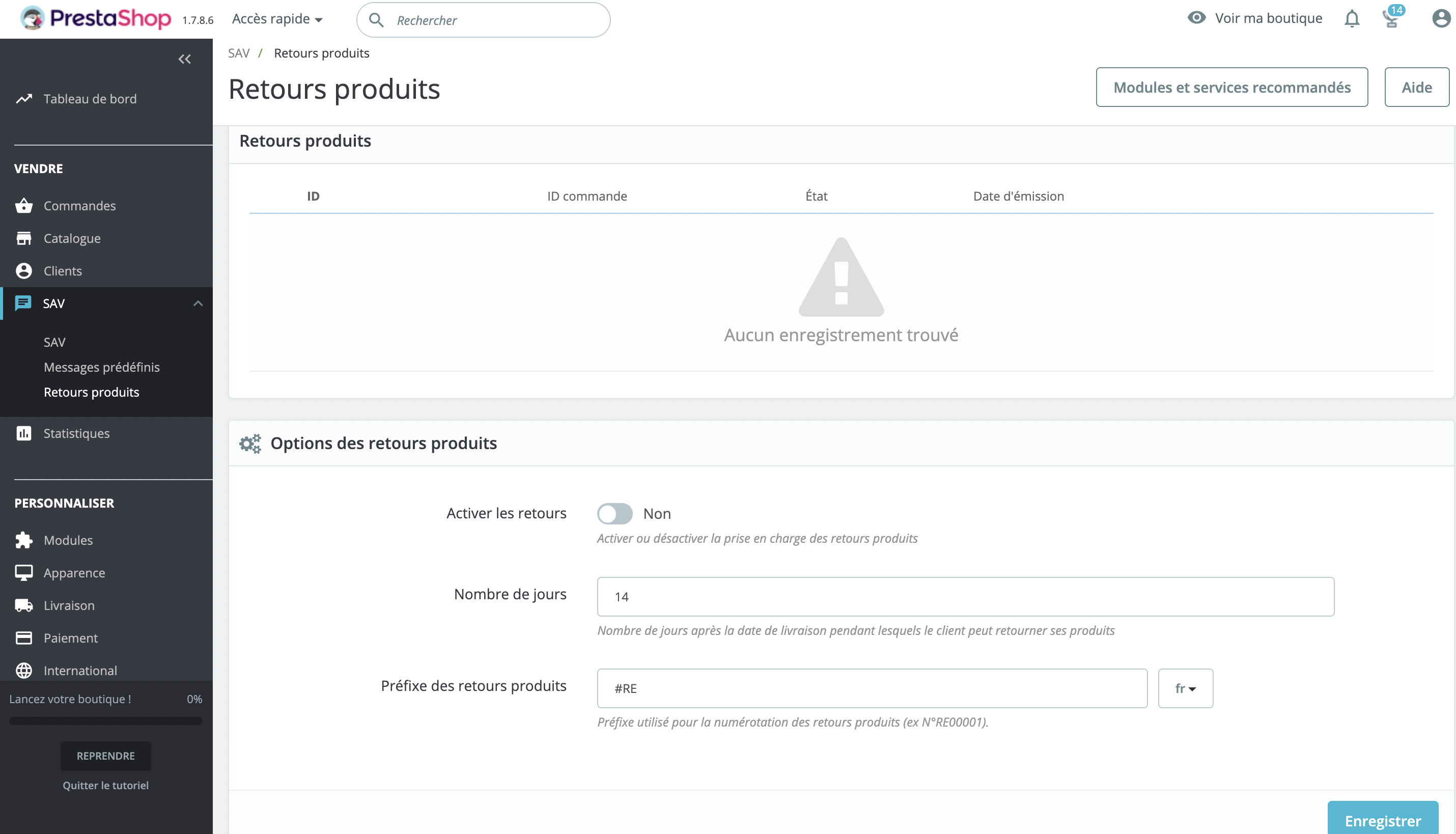
Task: Select the Messages prédéfinis menu item
Action: [x=101, y=367]
